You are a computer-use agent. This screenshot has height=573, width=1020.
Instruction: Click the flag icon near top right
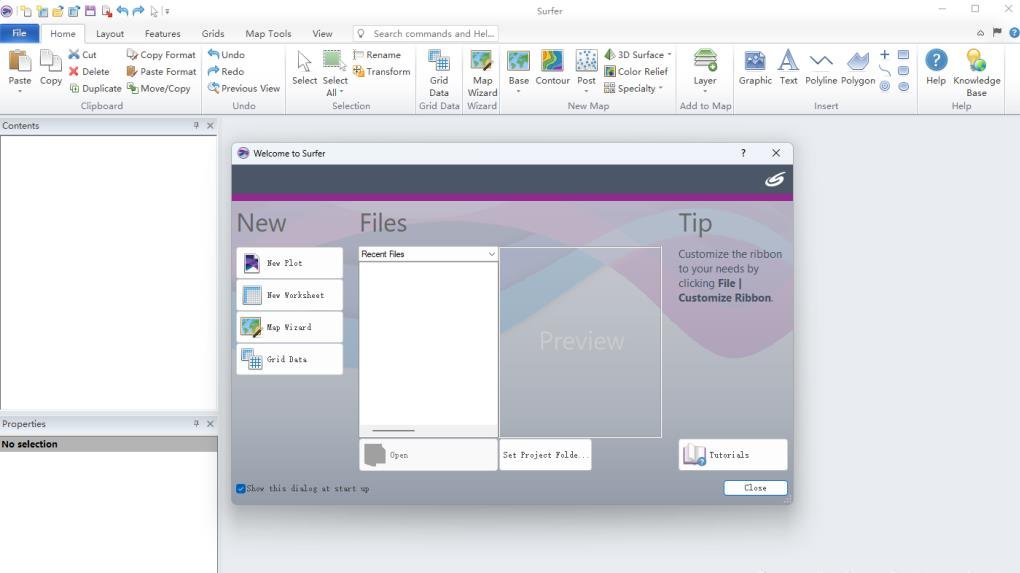(997, 33)
